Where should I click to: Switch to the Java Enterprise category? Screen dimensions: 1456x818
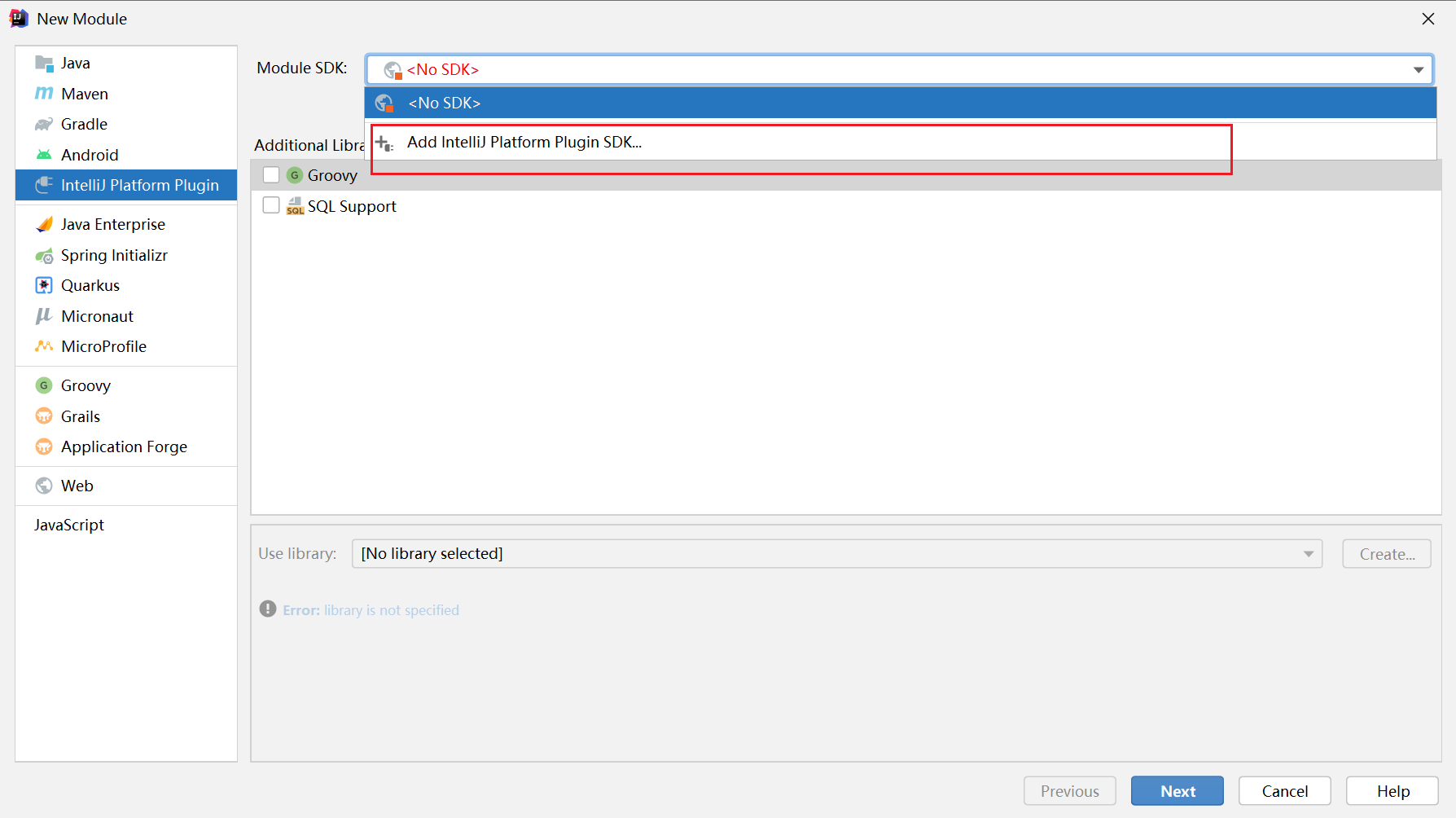point(113,223)
